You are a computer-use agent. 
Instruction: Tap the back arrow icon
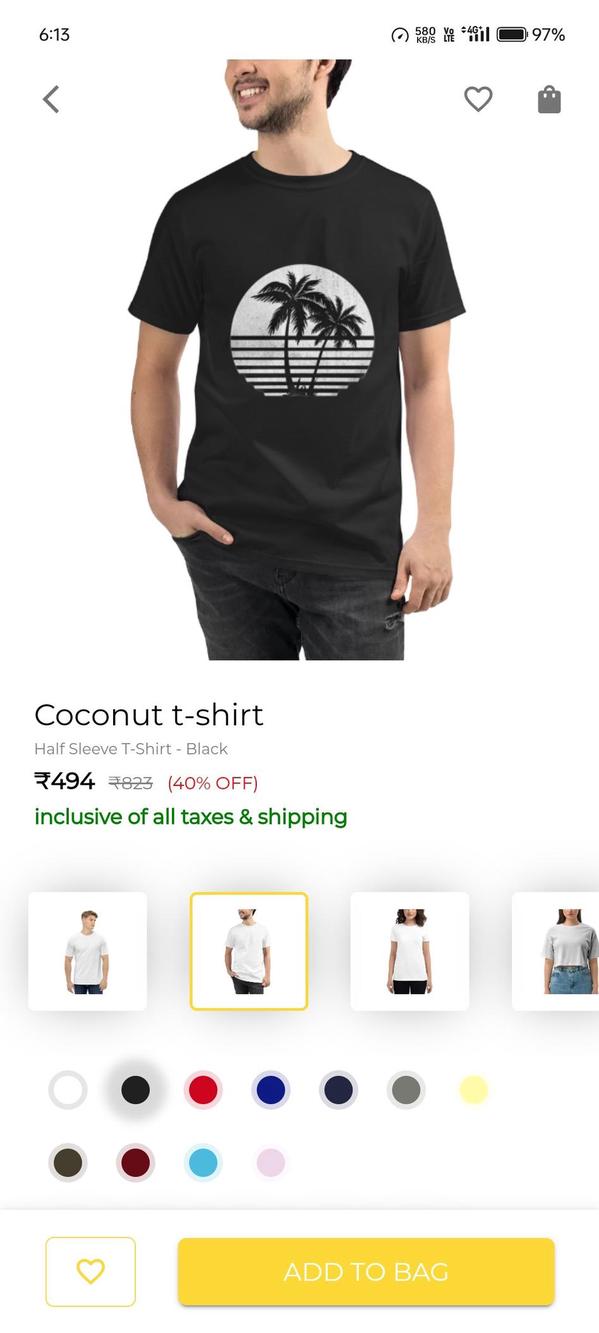(x=51, y=99)
